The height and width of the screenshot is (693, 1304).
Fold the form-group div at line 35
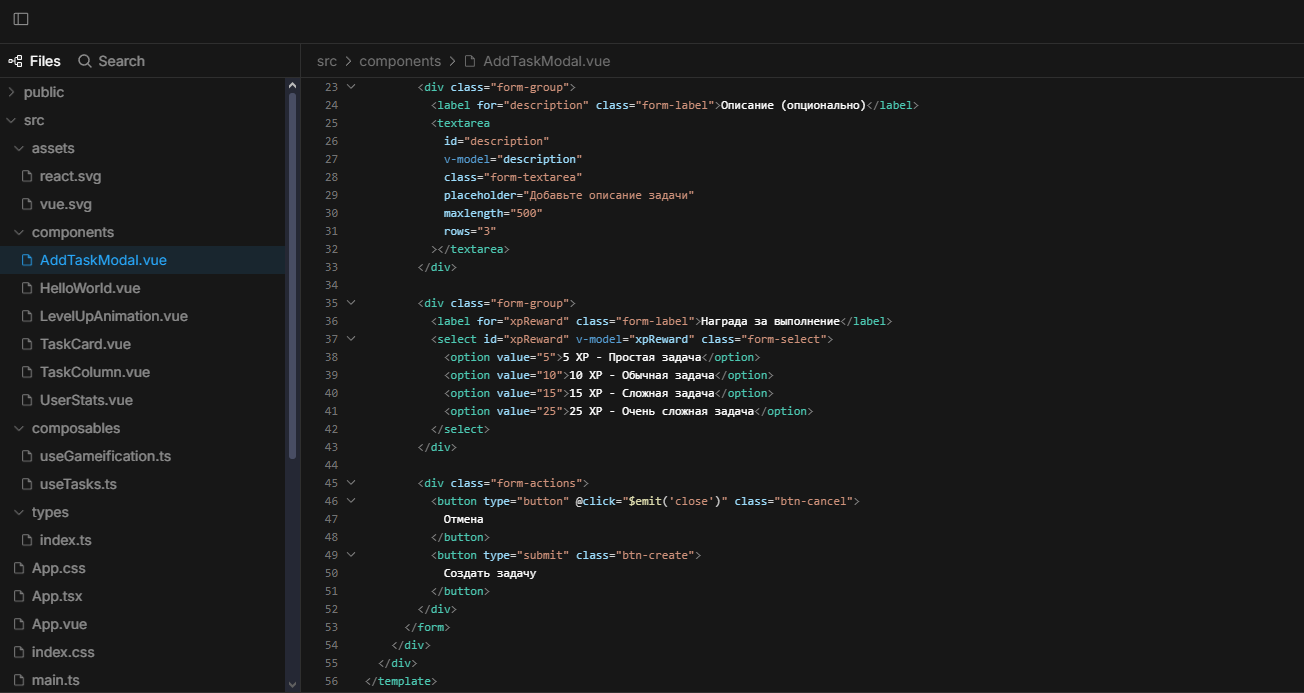pos(351,303)
